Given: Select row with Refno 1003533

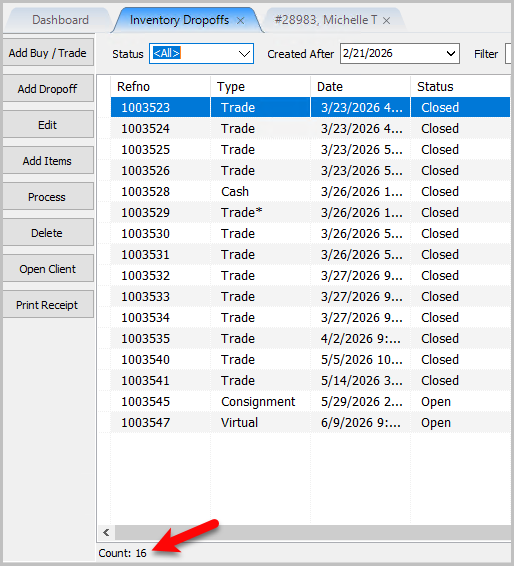Looking at the screenshot, I should point(310,296).
